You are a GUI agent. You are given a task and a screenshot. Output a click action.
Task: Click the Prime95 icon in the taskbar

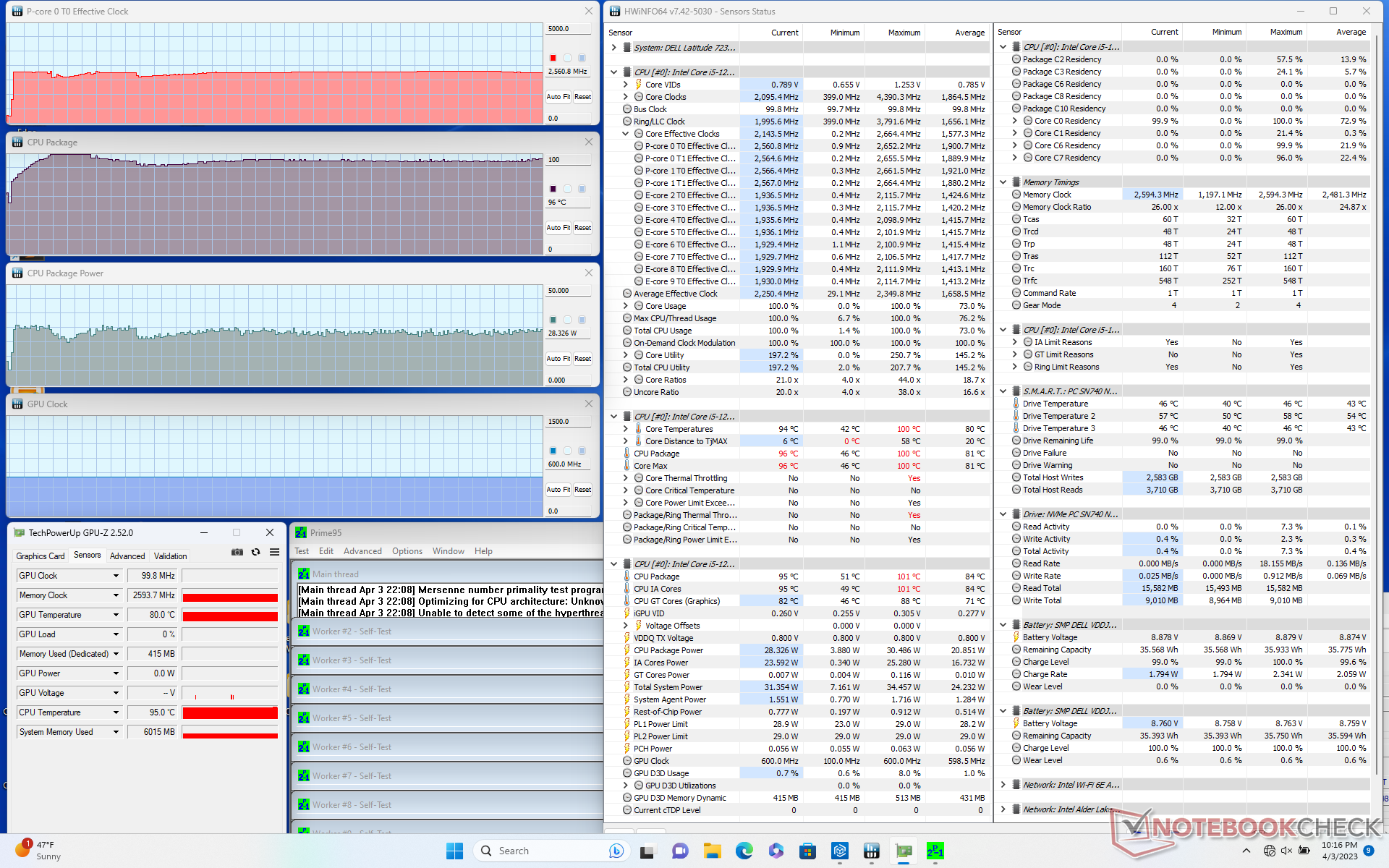pos(935,851)
